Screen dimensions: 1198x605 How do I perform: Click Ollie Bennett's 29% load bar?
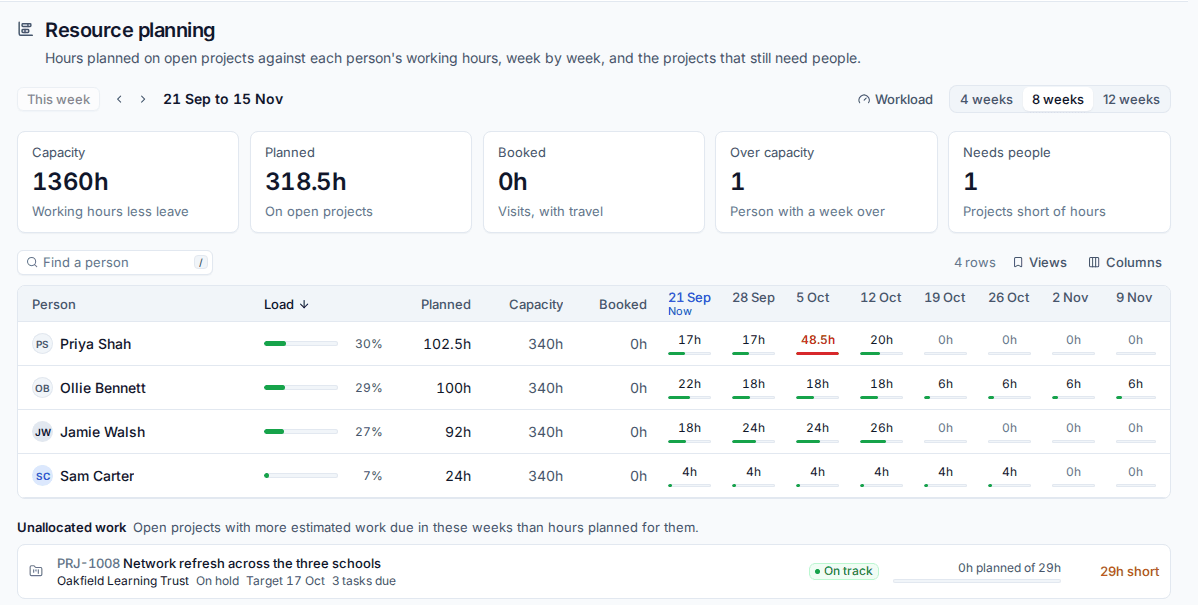point(301,388)
